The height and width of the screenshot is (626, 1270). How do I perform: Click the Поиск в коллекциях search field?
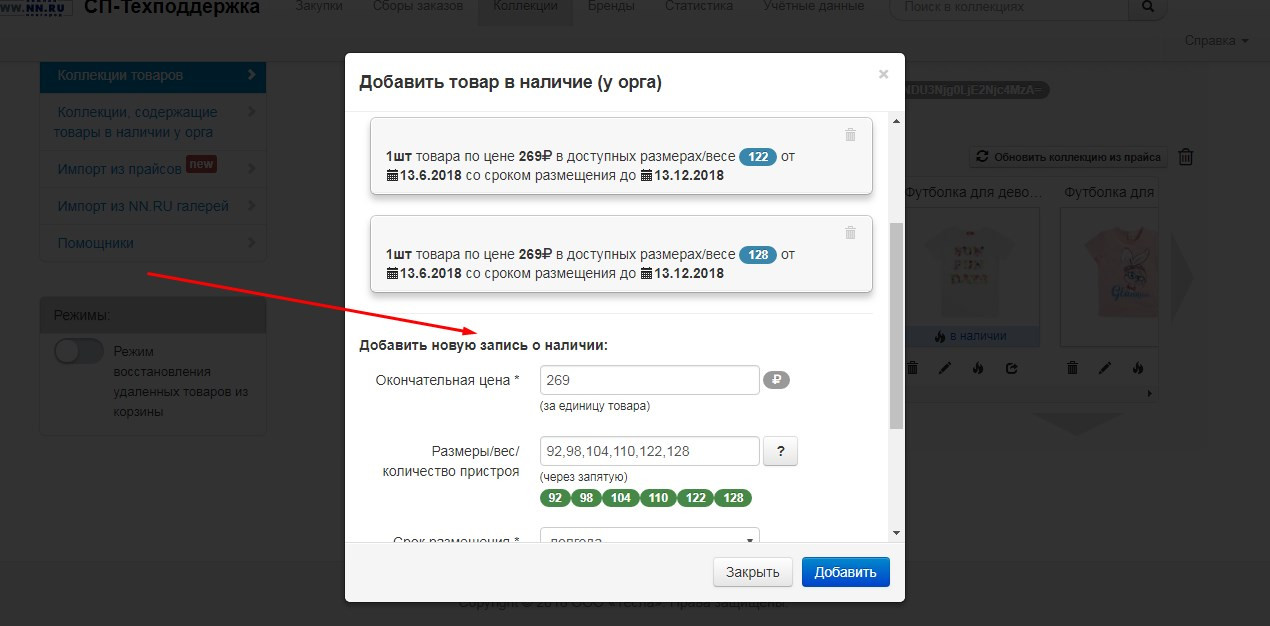point(1009,7)
